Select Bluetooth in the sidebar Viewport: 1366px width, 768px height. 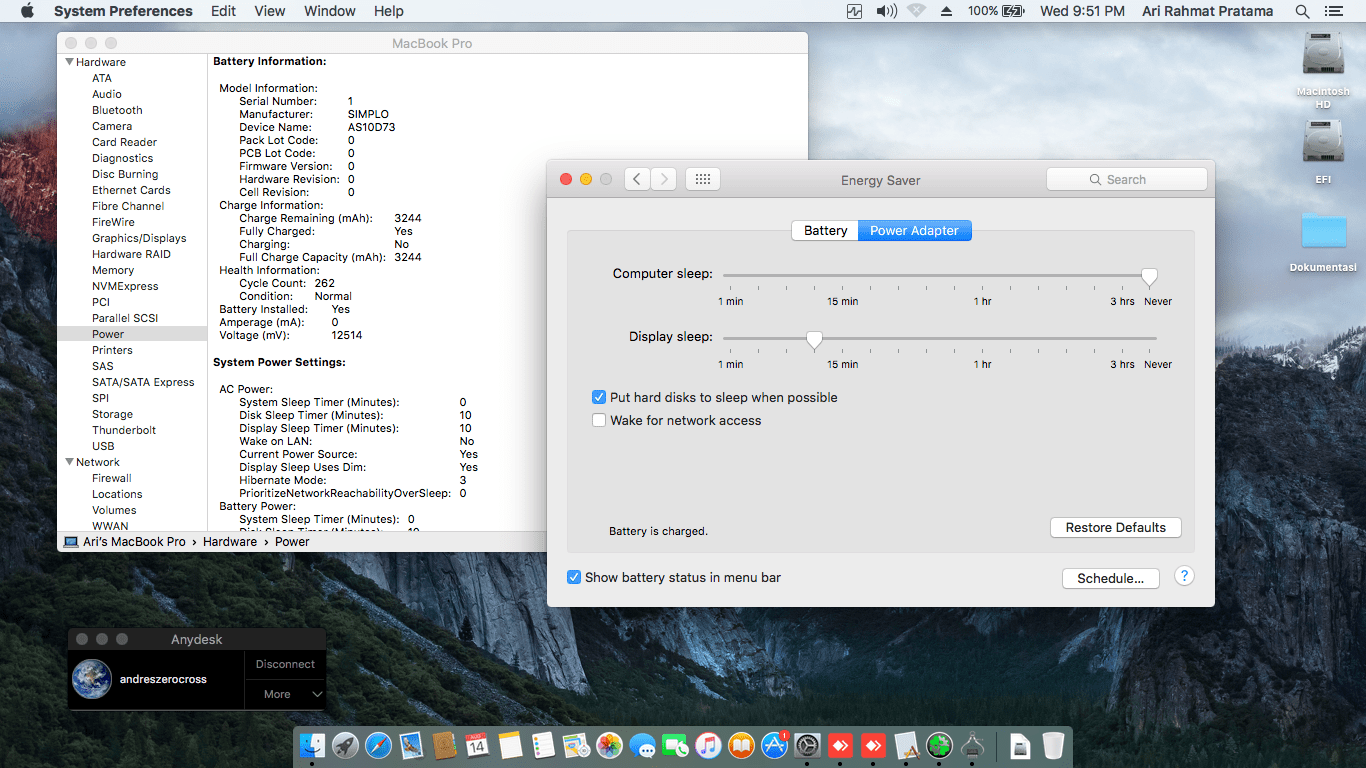pyautogui.click(x=117, y=110)
